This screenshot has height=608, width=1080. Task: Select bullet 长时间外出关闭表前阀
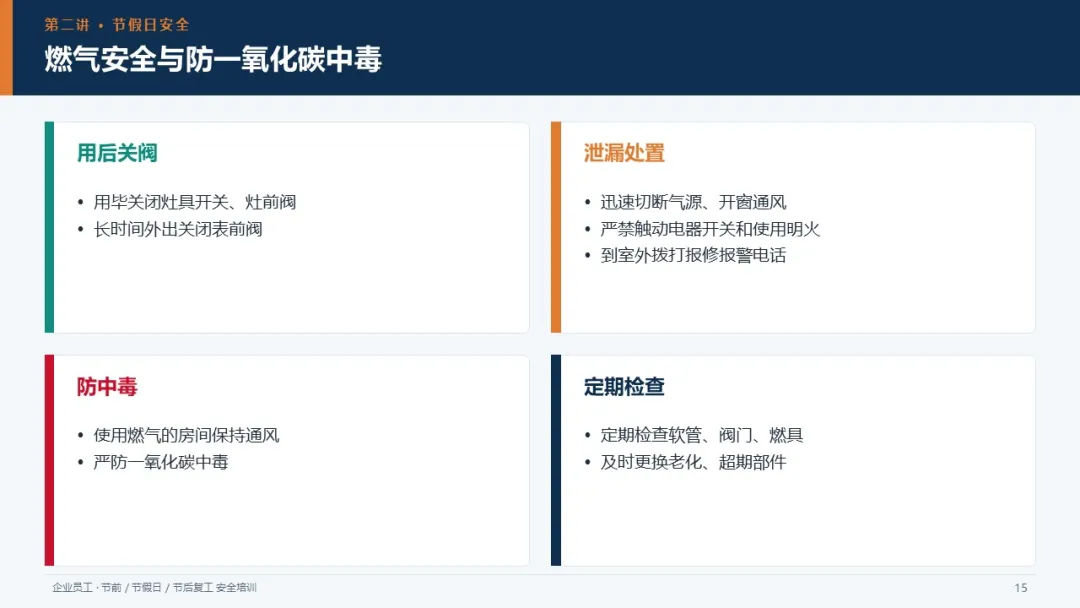[178, 229]
